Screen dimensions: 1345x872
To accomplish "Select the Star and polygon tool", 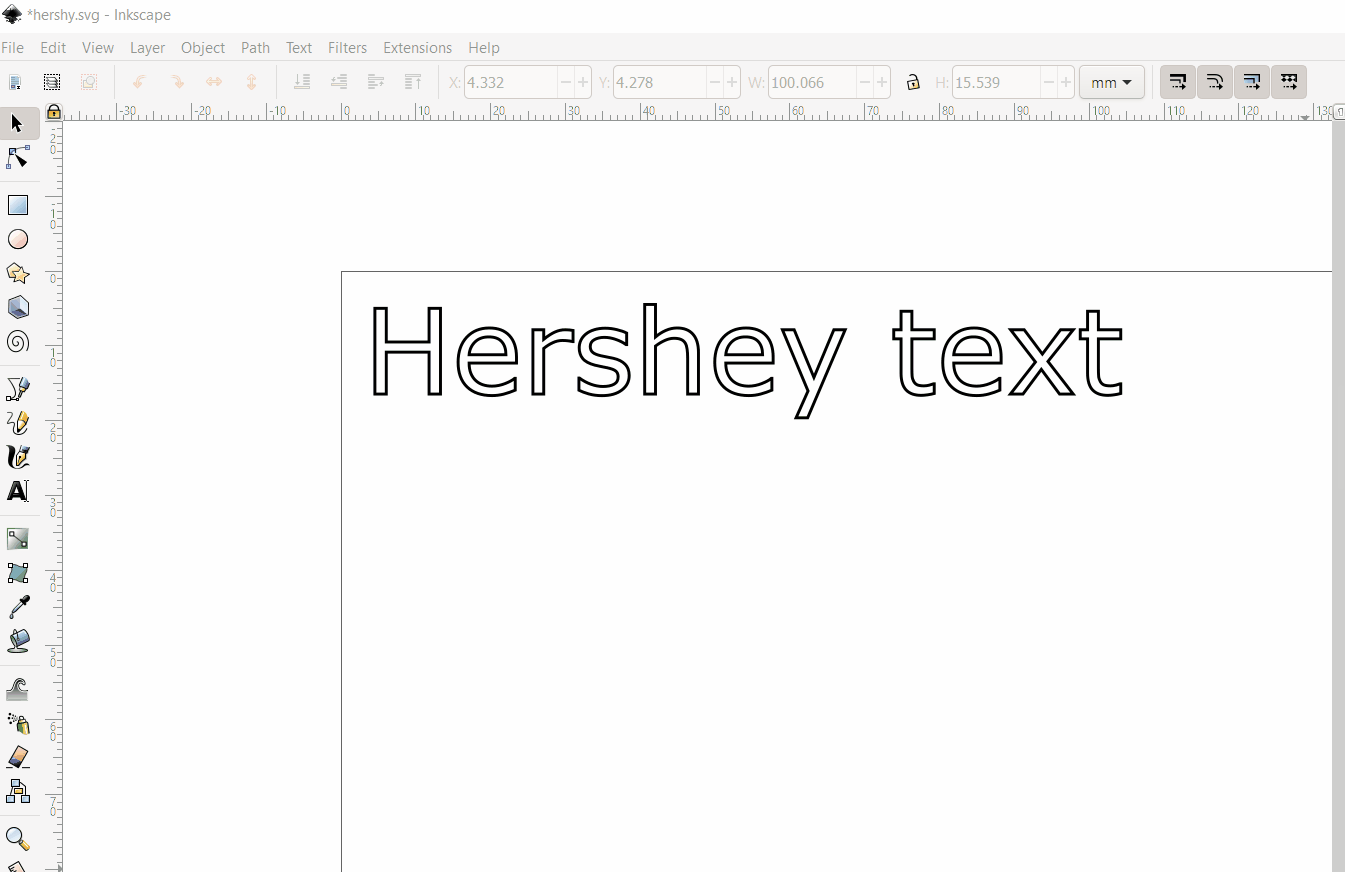I will [18, 273].
